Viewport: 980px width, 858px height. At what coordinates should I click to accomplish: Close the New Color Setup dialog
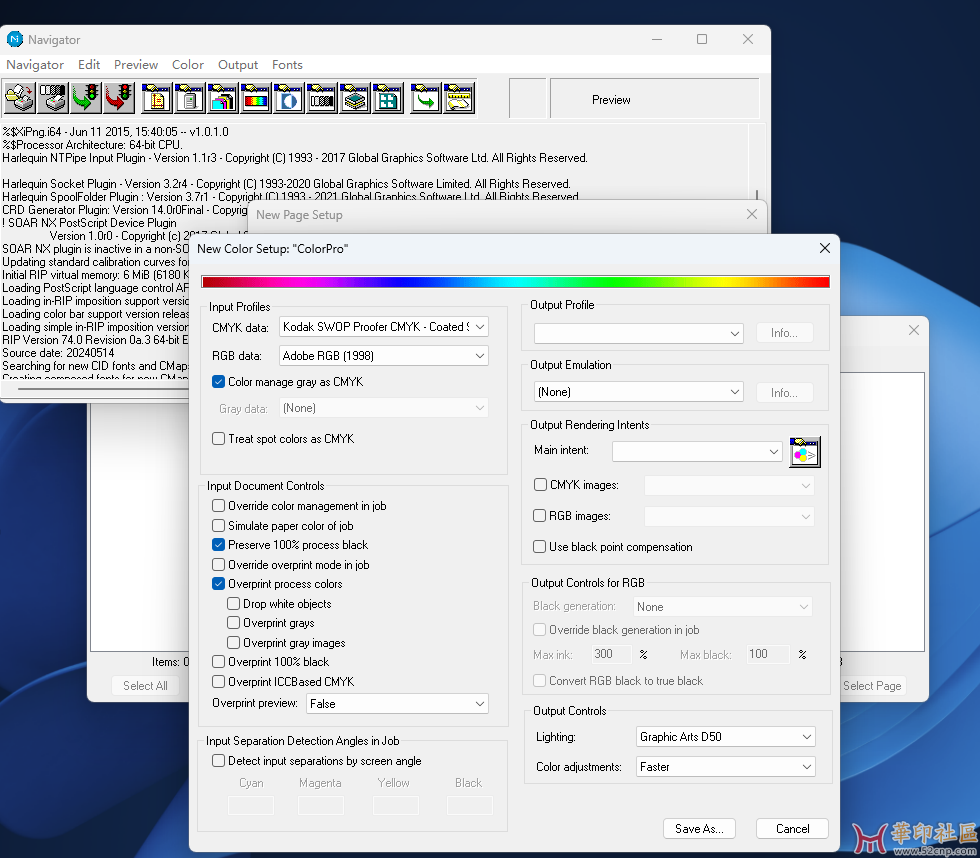click(x=824, y=248)
